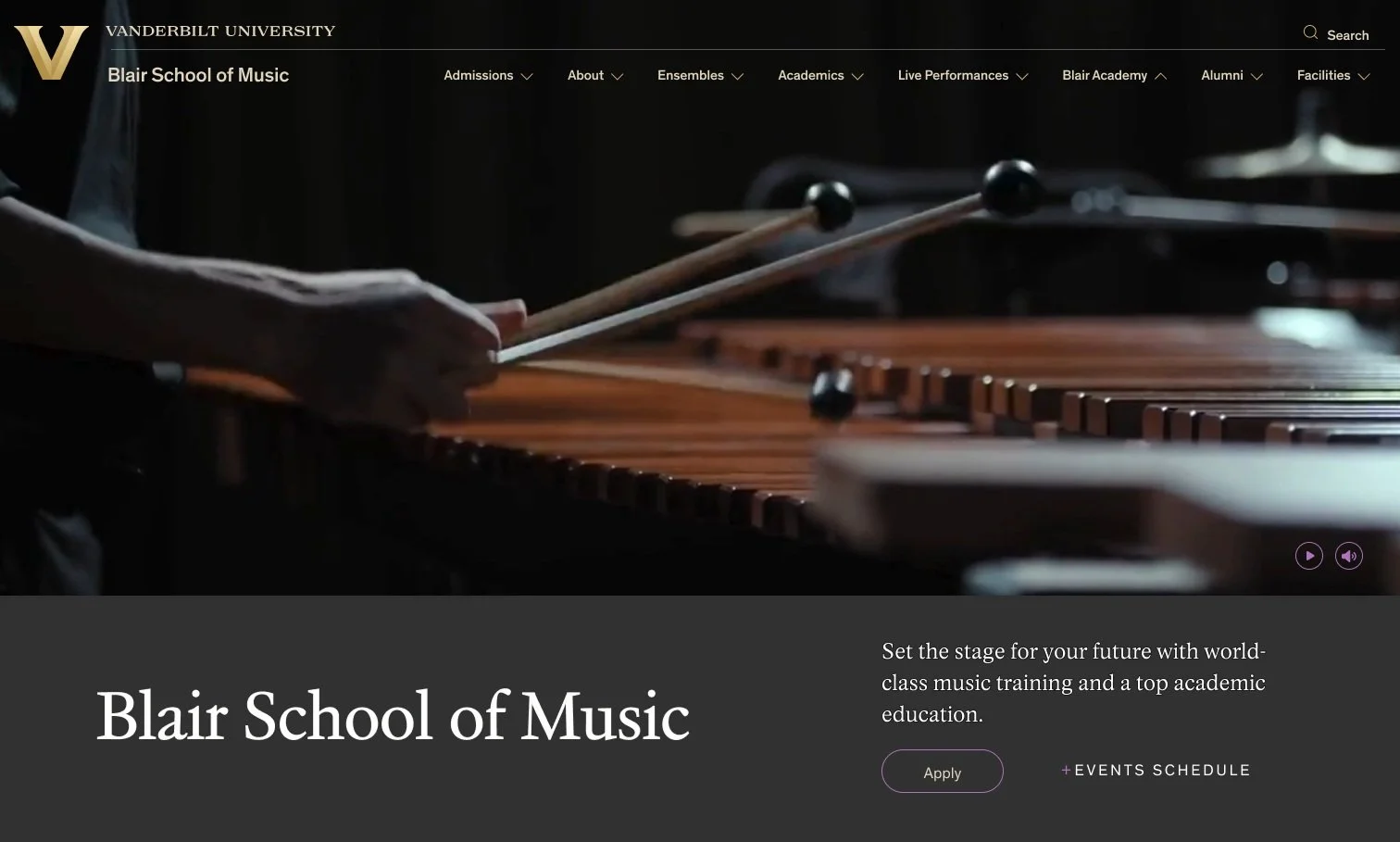
Task: Toggle the hero video sound
Action: coord(1349,556)
